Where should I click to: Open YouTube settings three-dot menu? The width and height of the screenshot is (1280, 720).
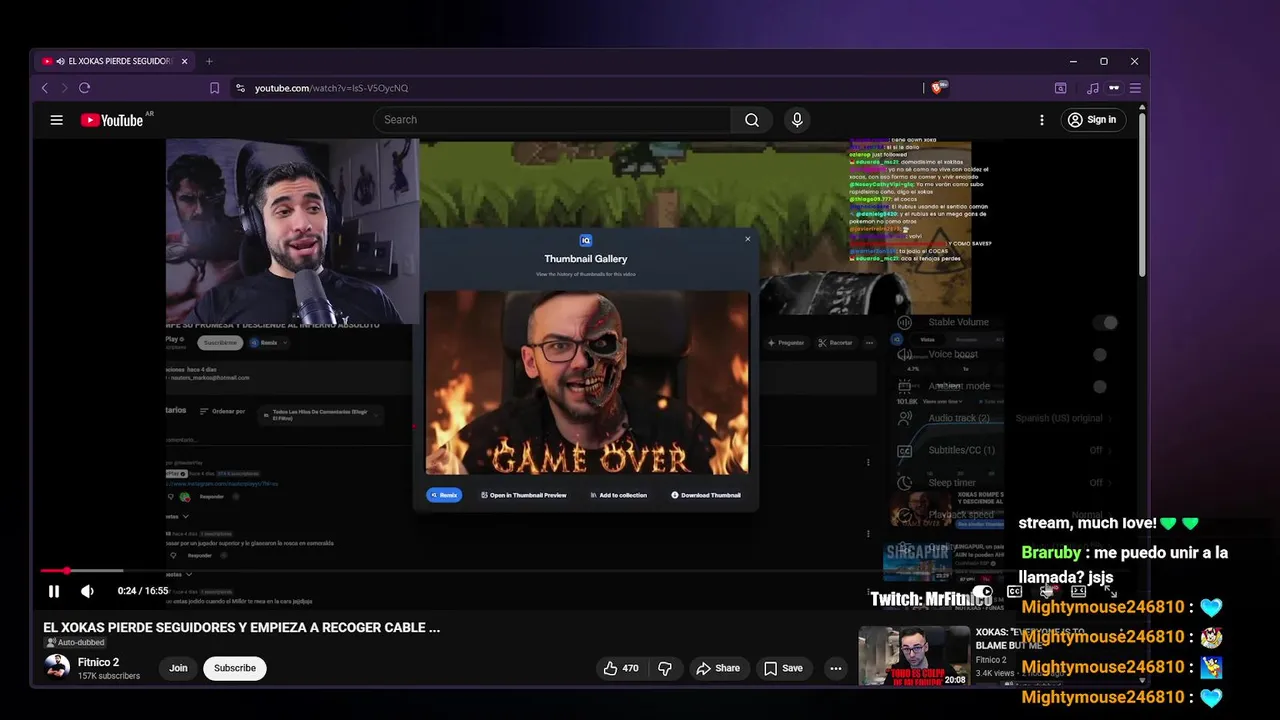click(1042, 120)
